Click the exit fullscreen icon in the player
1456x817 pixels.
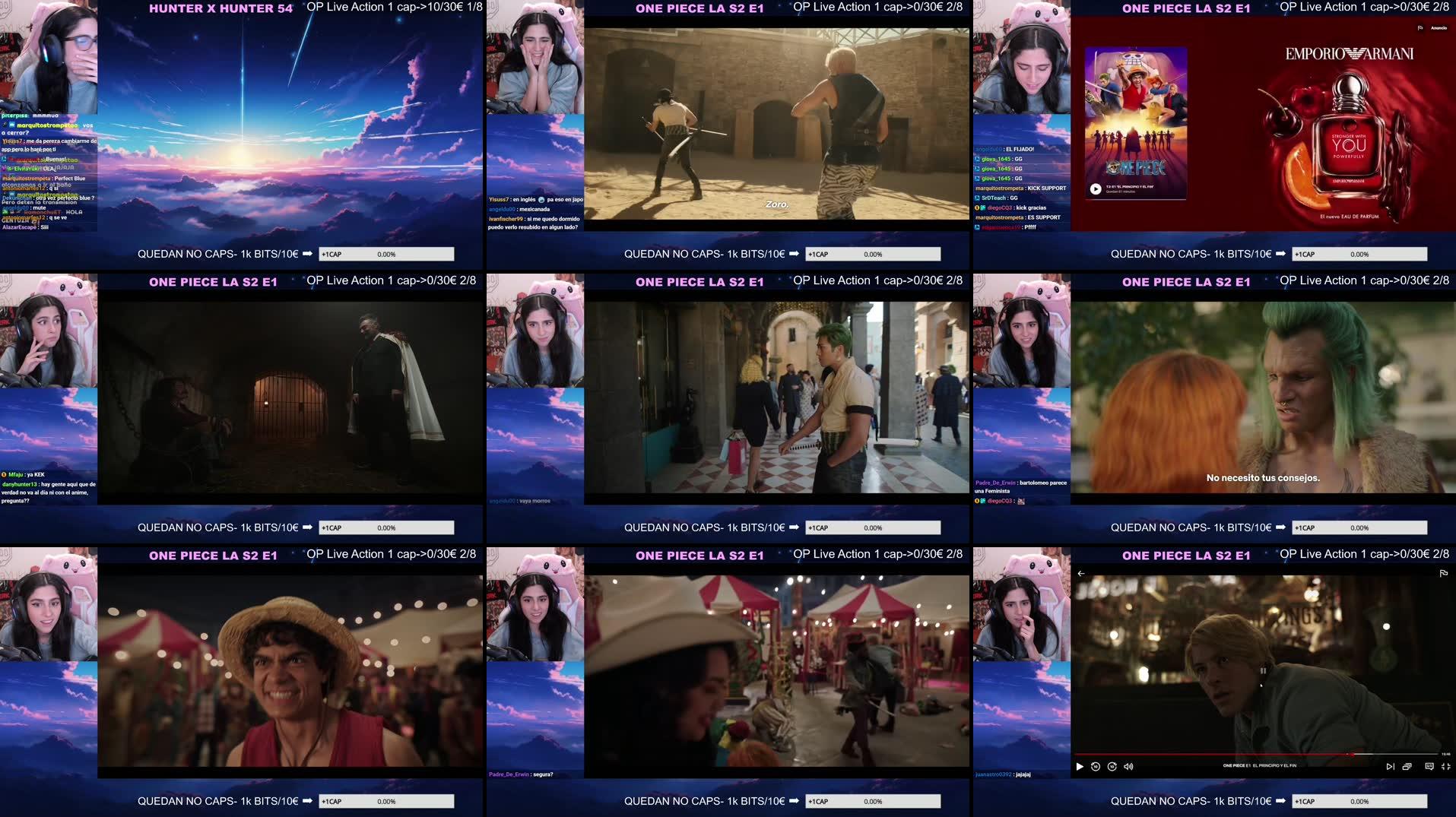(1446, 766)
